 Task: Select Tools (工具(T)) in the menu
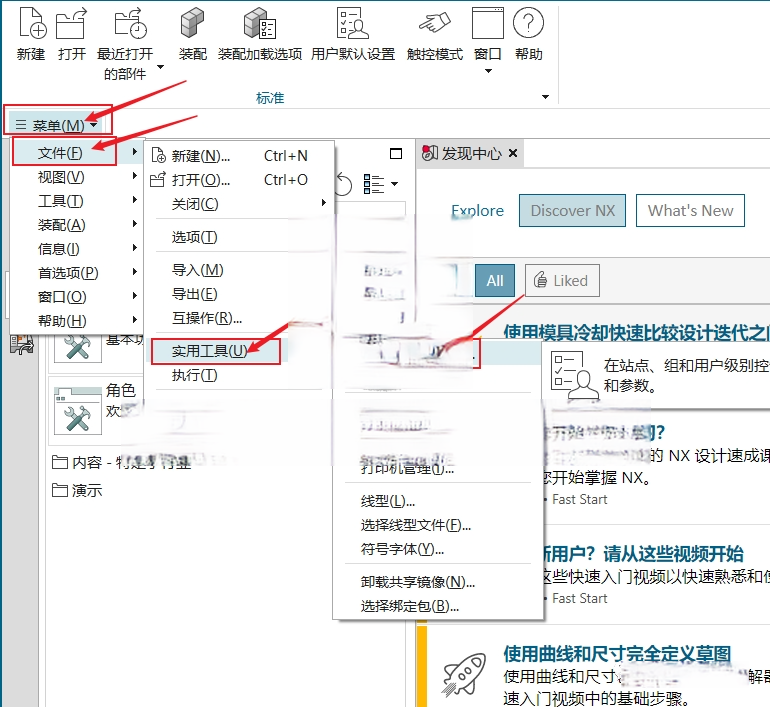(x=76, y=201)
